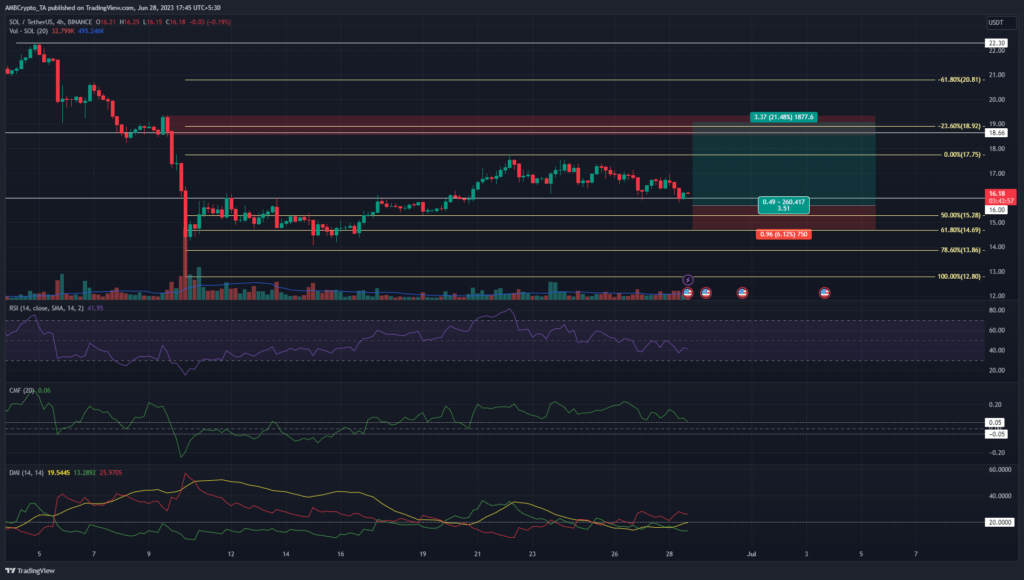Click the risk/reward label showing 0.49 ~ 260.417
This screenshot has height=580, width=1024.
point(783,205)
